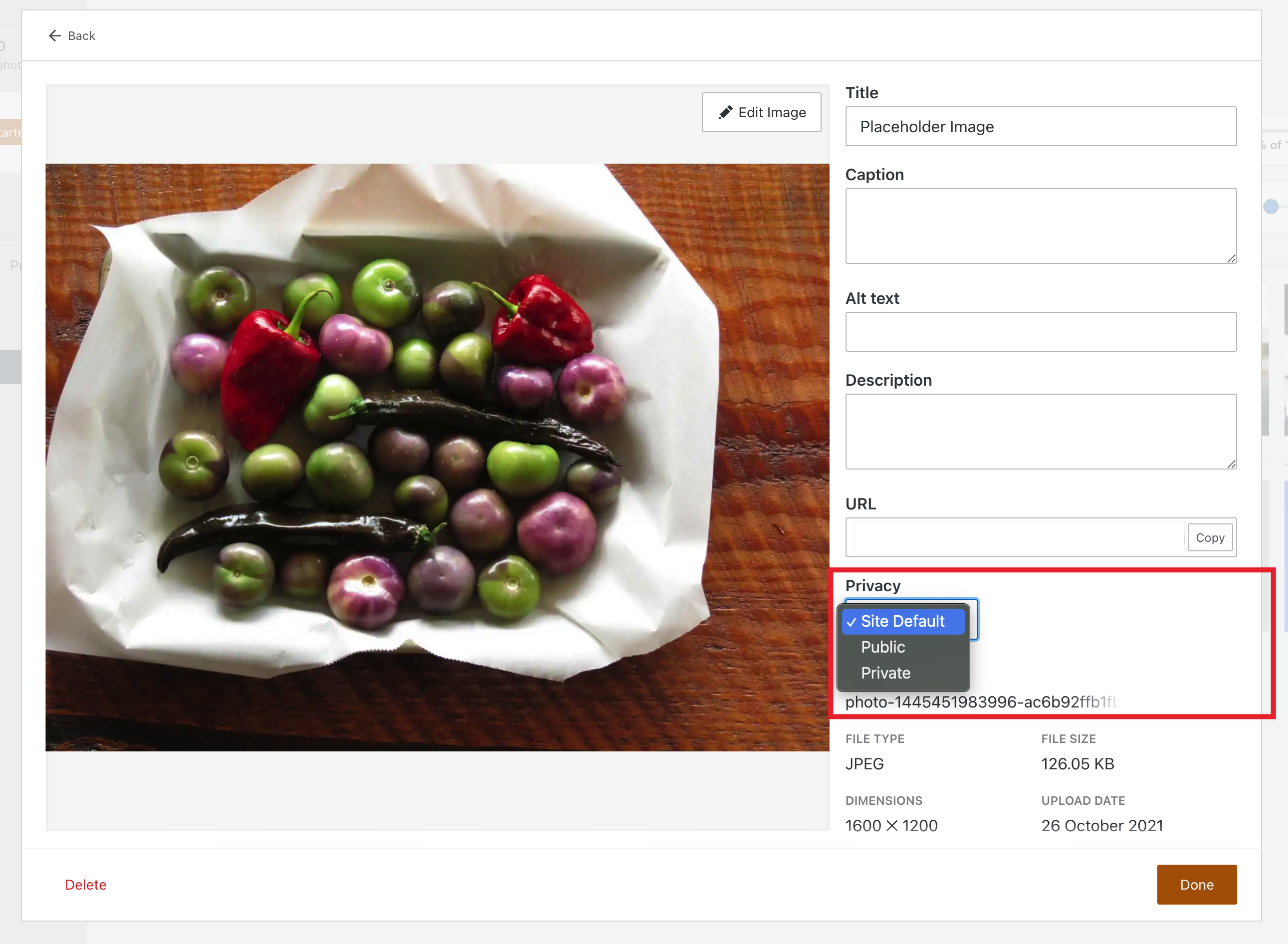
Task: Click the URL text field
Action: pos(1017,537)
